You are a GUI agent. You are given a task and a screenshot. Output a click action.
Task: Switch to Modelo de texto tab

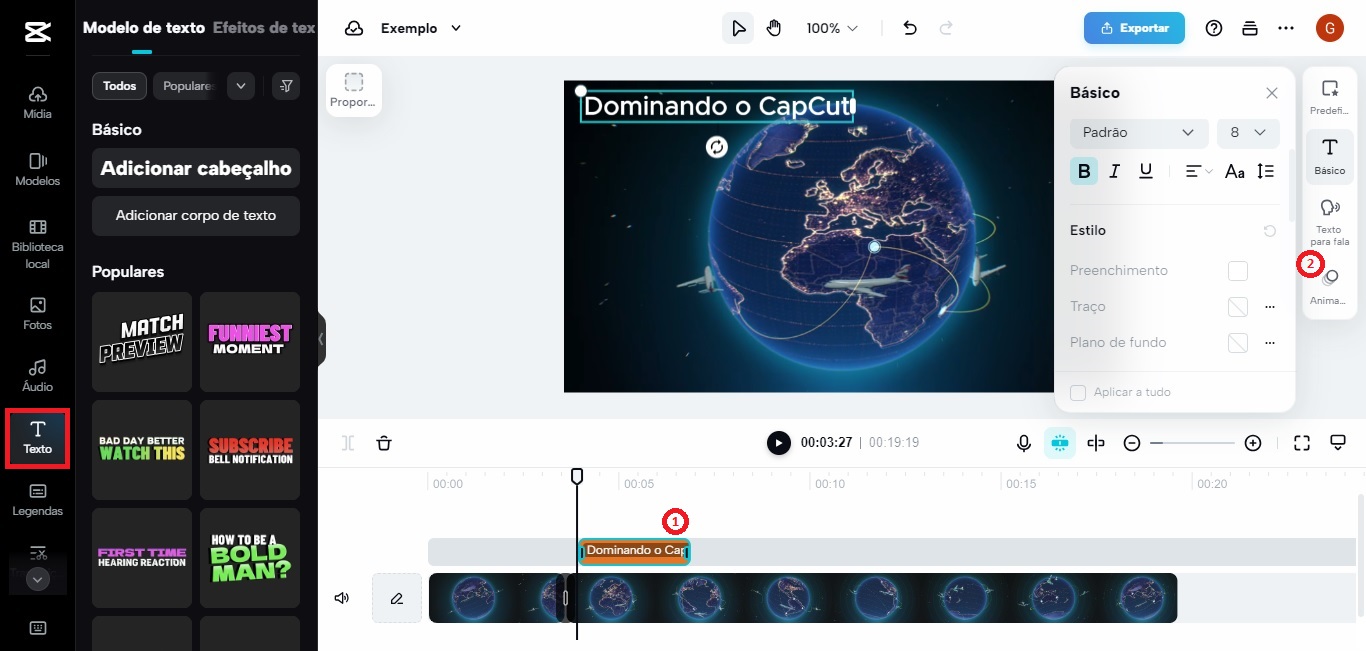pyautogui.click(x=143, y=28)
